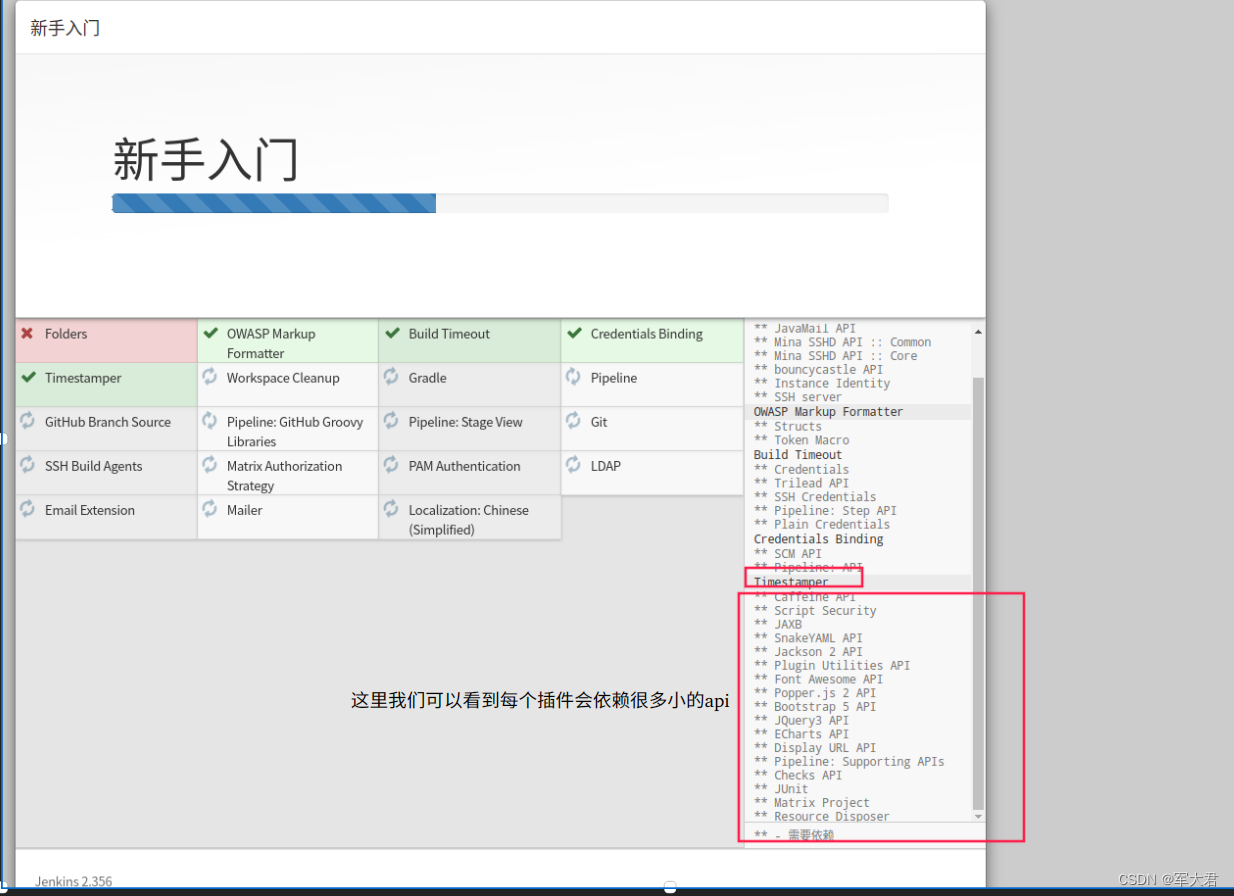The image size is (1234, 896).
Task: Click the 新手入门 dialog title bar text
Action: coord(65,28)
